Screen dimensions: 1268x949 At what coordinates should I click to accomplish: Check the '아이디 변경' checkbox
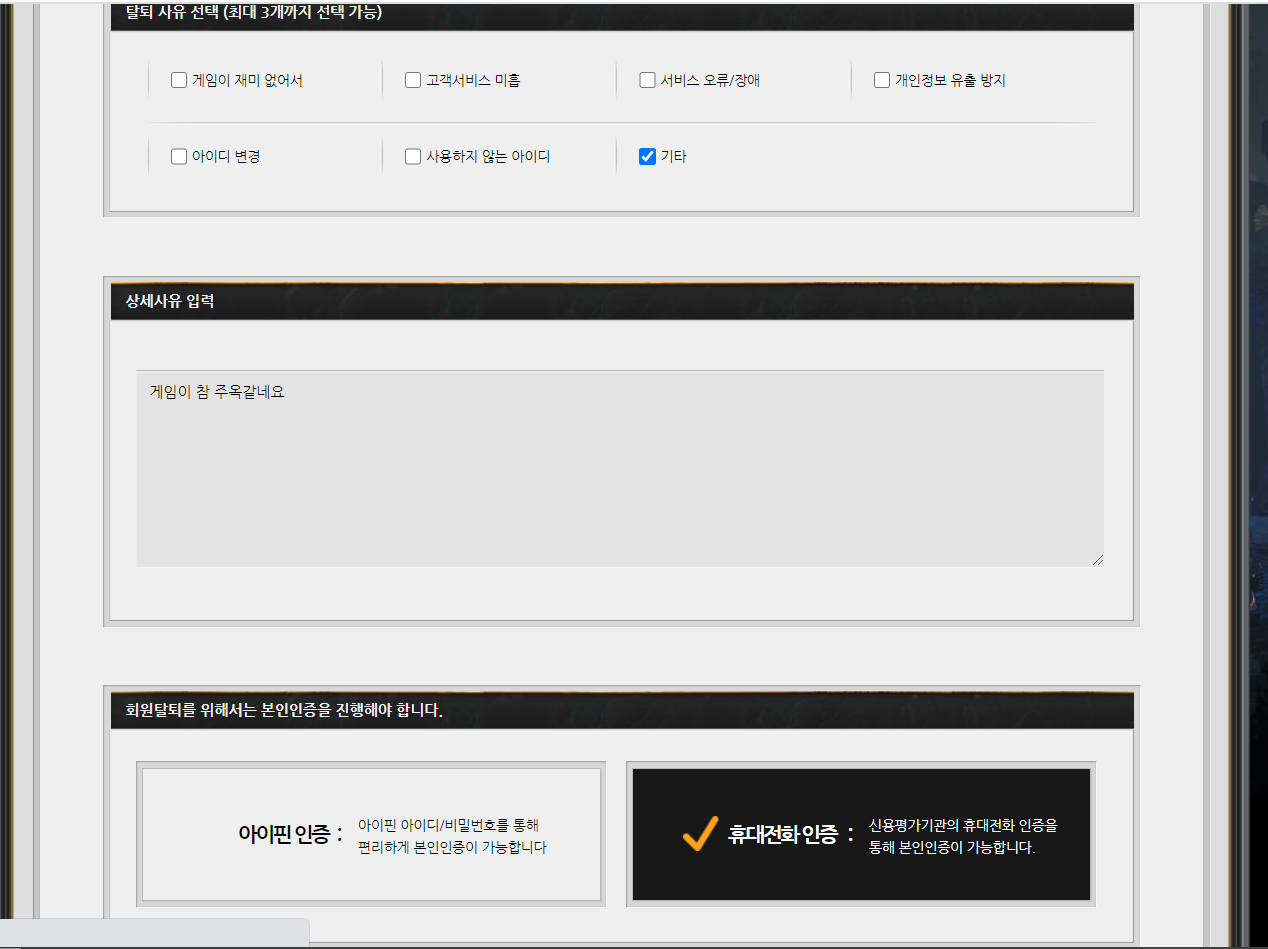(x=179, y=156)
